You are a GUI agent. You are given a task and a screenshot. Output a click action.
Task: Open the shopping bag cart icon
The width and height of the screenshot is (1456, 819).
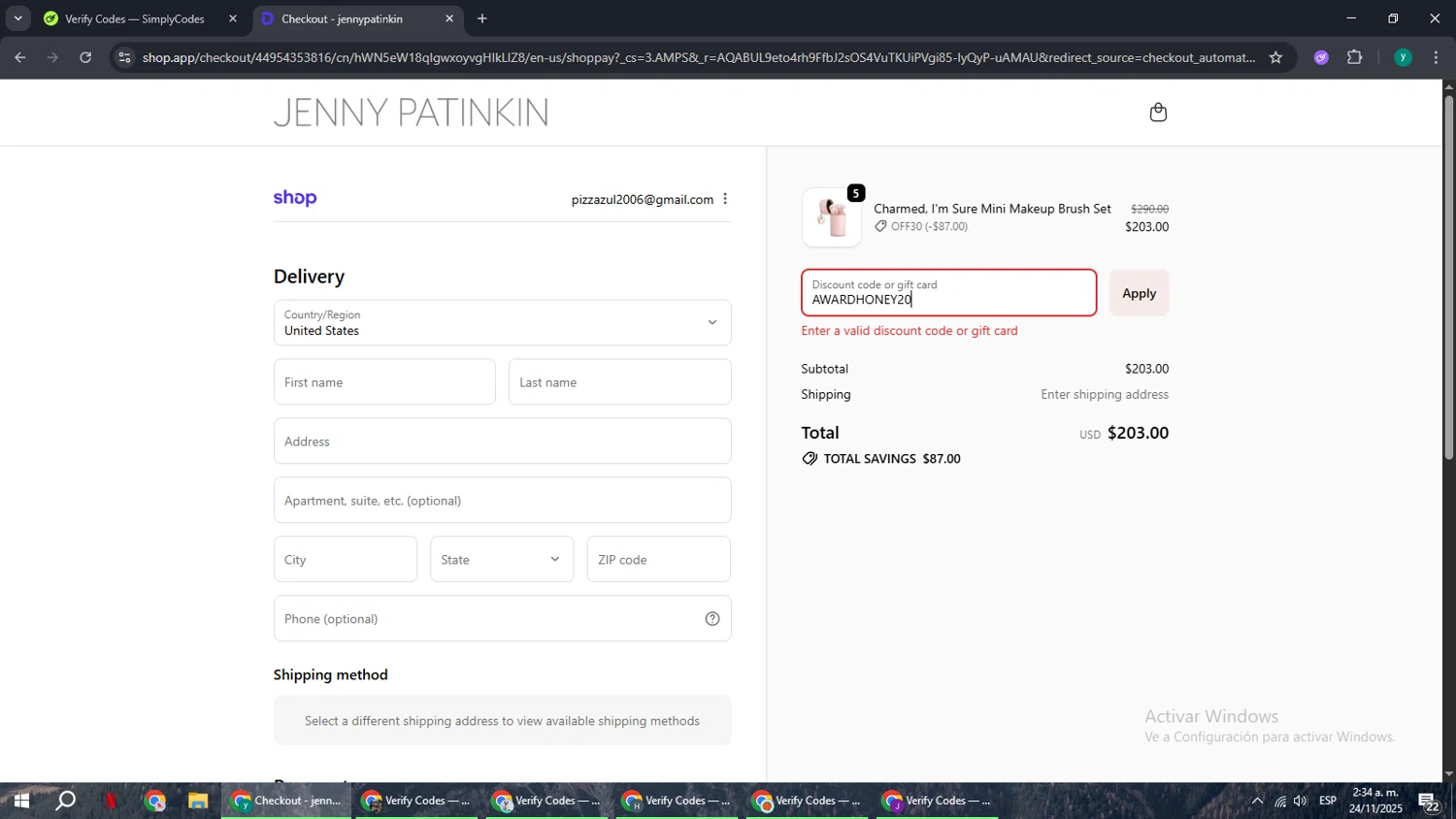click(1157, 113)
